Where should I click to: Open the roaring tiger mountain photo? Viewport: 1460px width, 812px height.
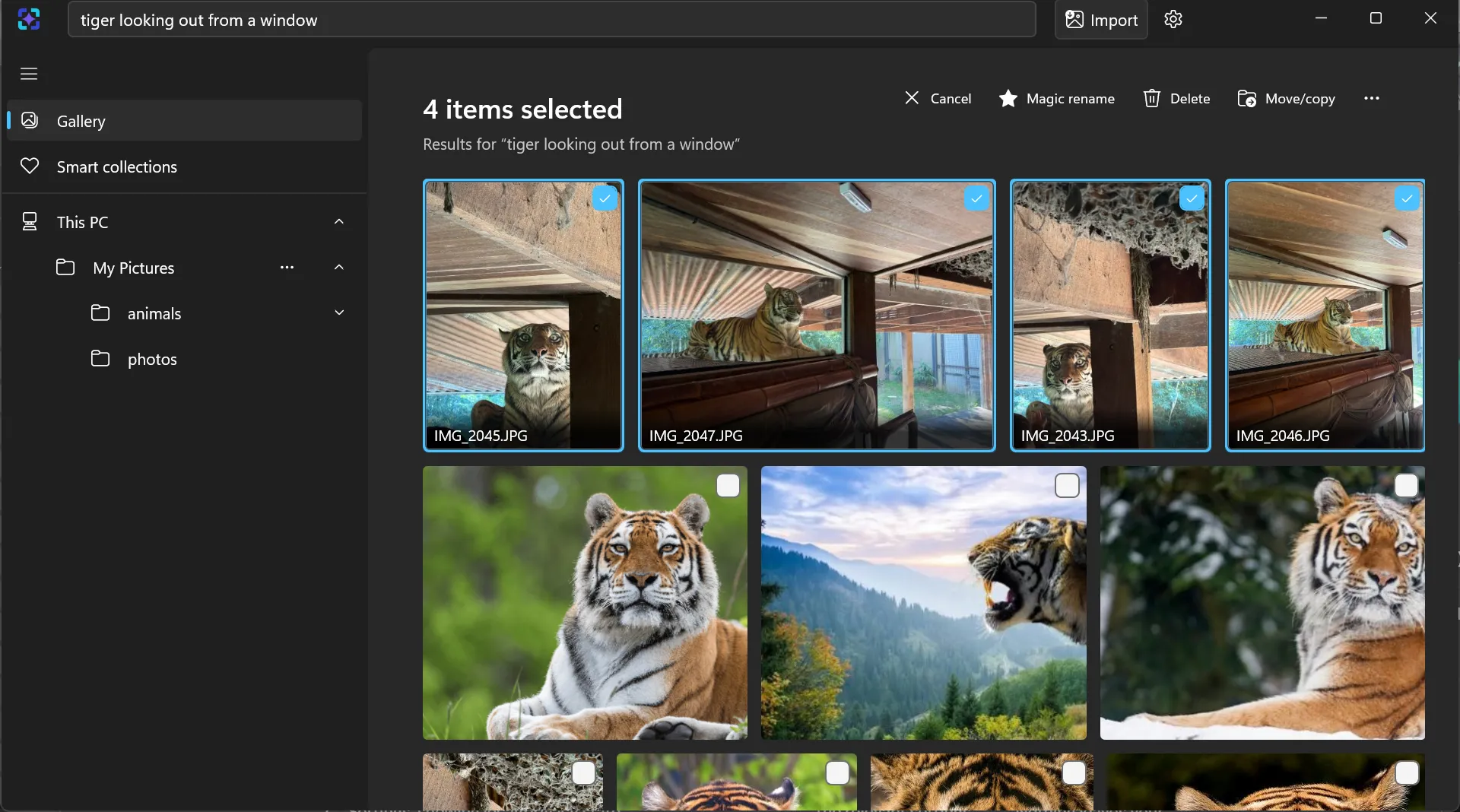click(923, 602)
